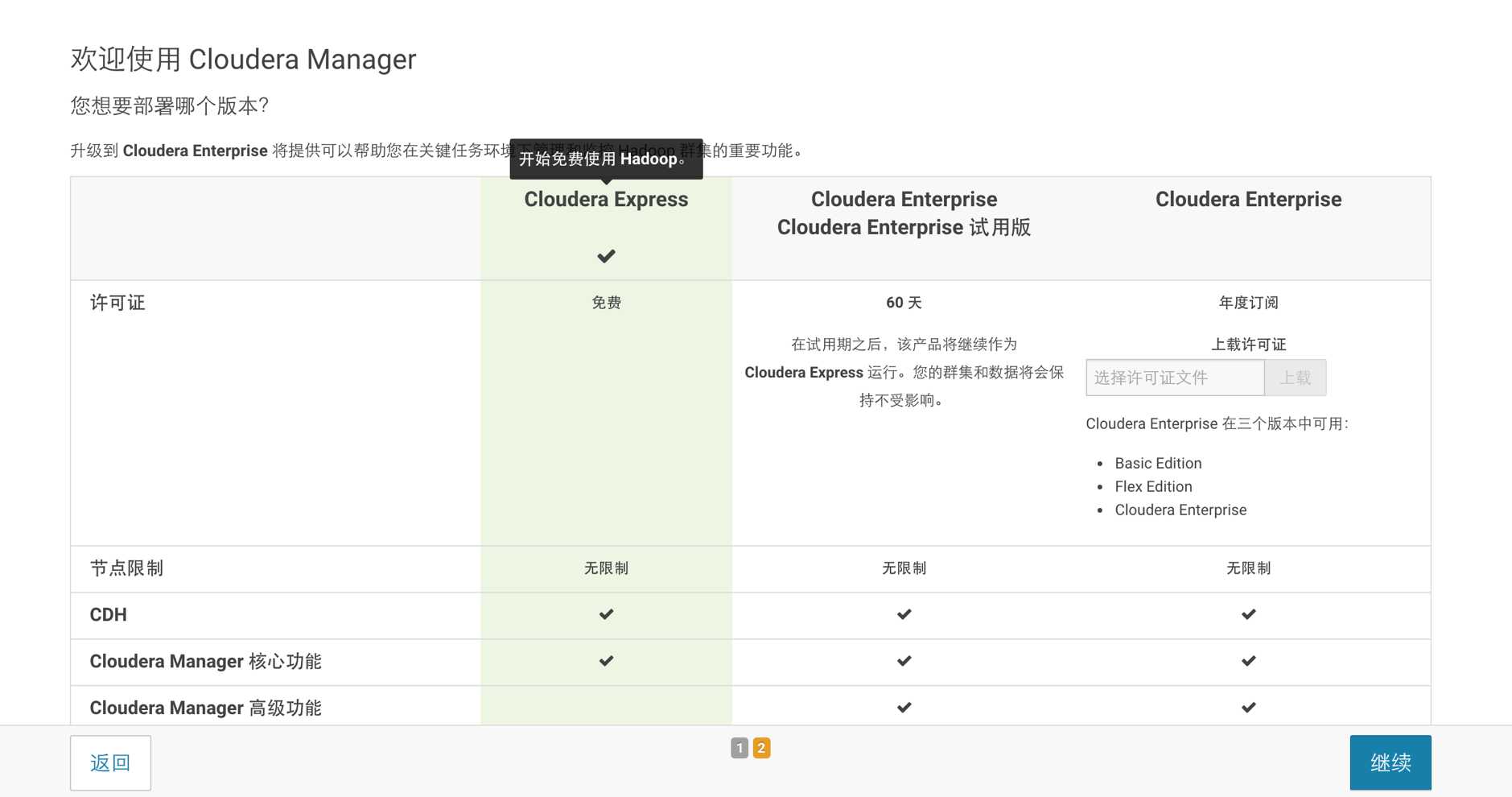The image size is (1512, 797).
Task: Click the 年度订阅 license cell
Action: (1248, 303)
